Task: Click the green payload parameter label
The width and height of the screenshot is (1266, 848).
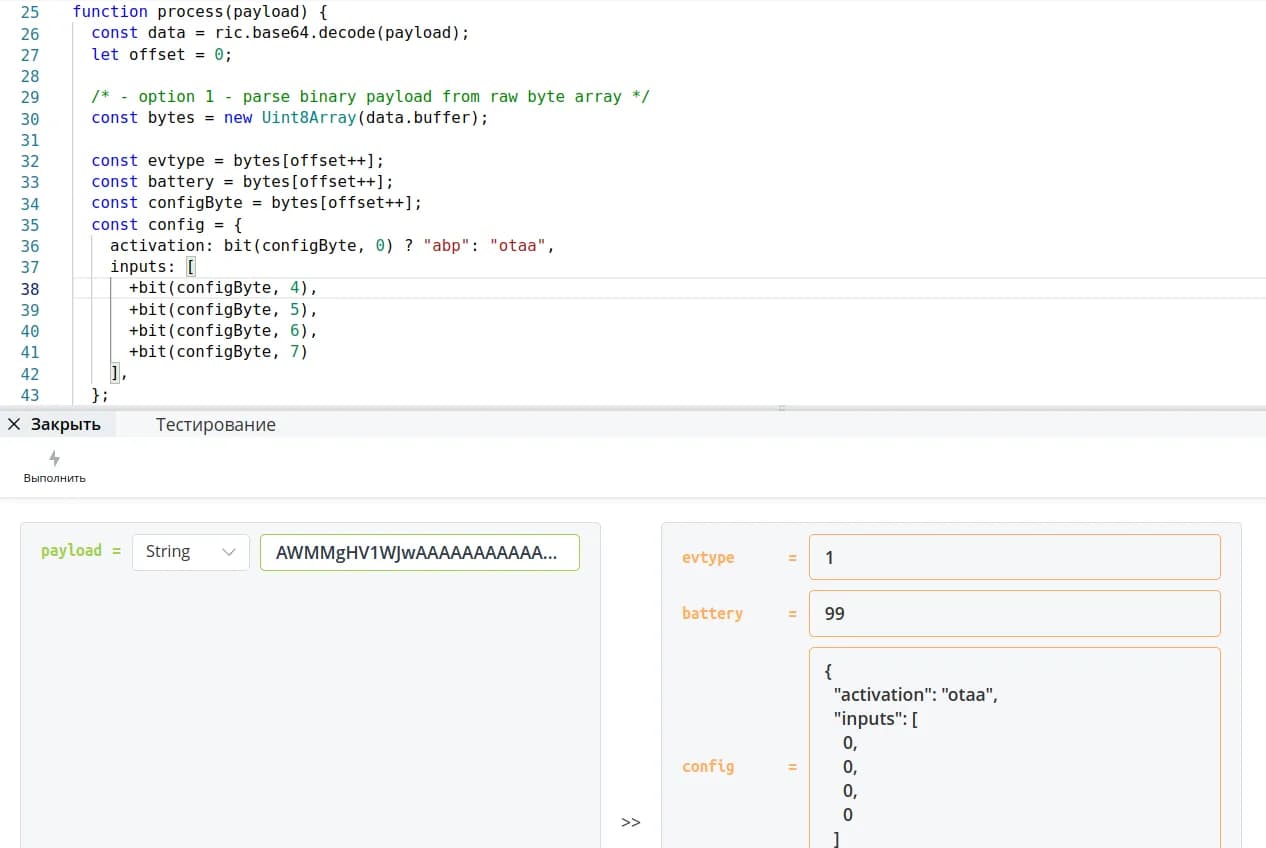Action: pos(71,551)
